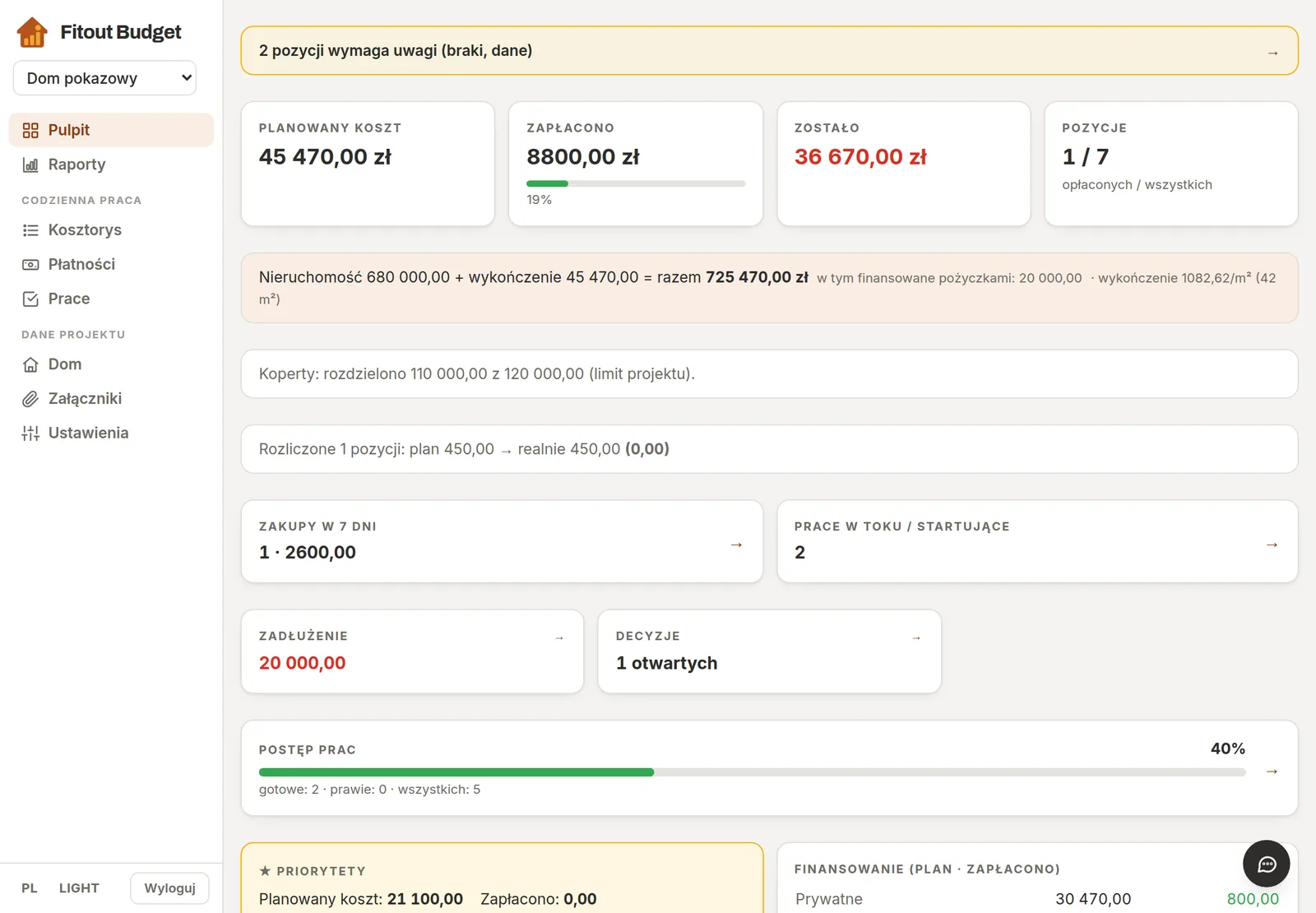Screen dimensions: 1316x913
Task: Click arrow in Postęp prac card
Action: point(1272,771)
